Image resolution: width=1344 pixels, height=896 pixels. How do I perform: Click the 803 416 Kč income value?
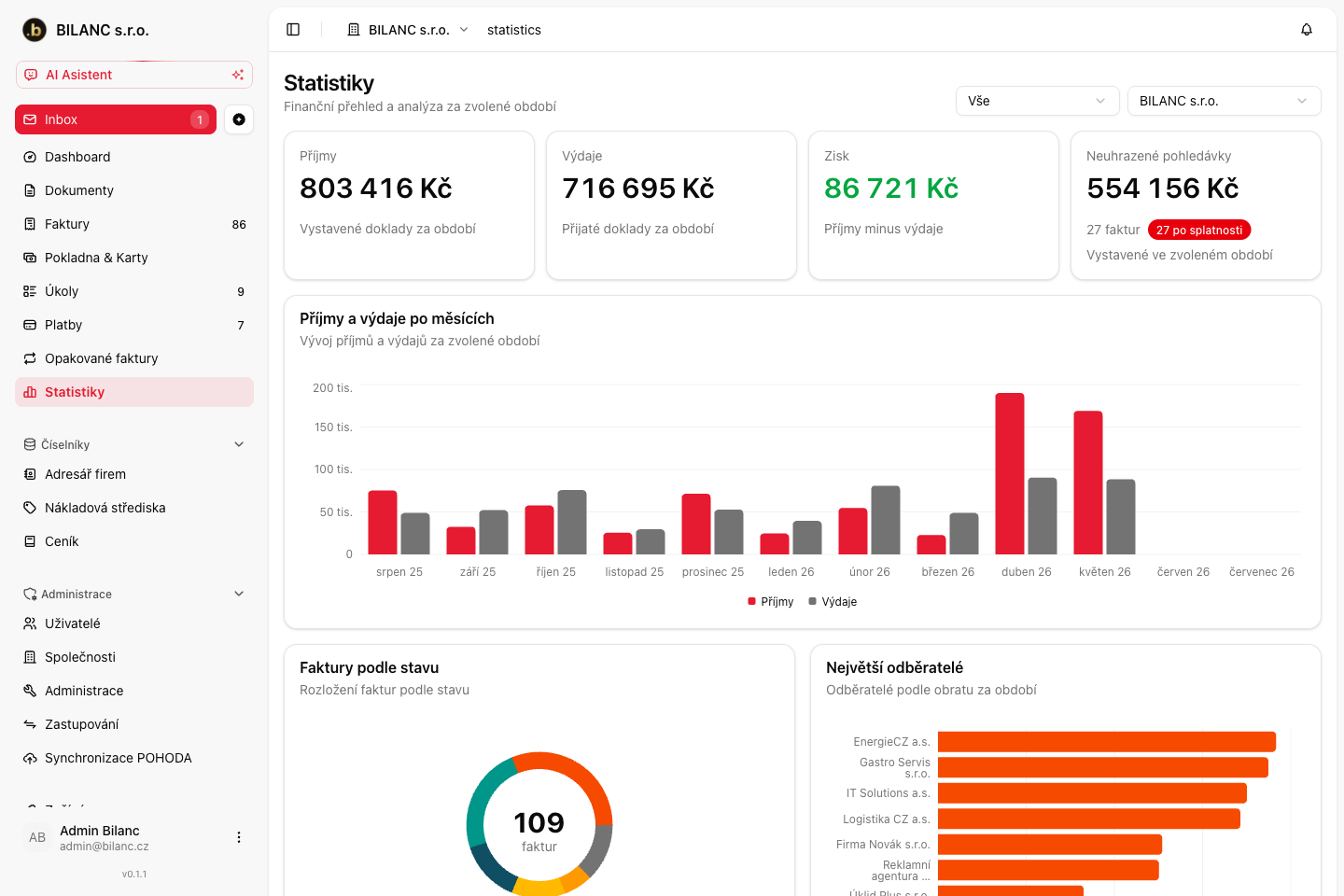pos(376,189)
